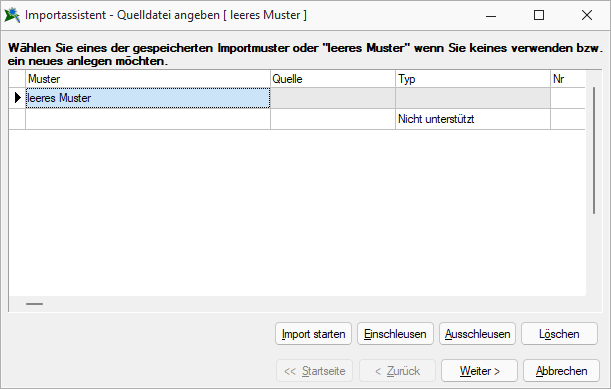Click the Quelle column header

tap(333, 79)
